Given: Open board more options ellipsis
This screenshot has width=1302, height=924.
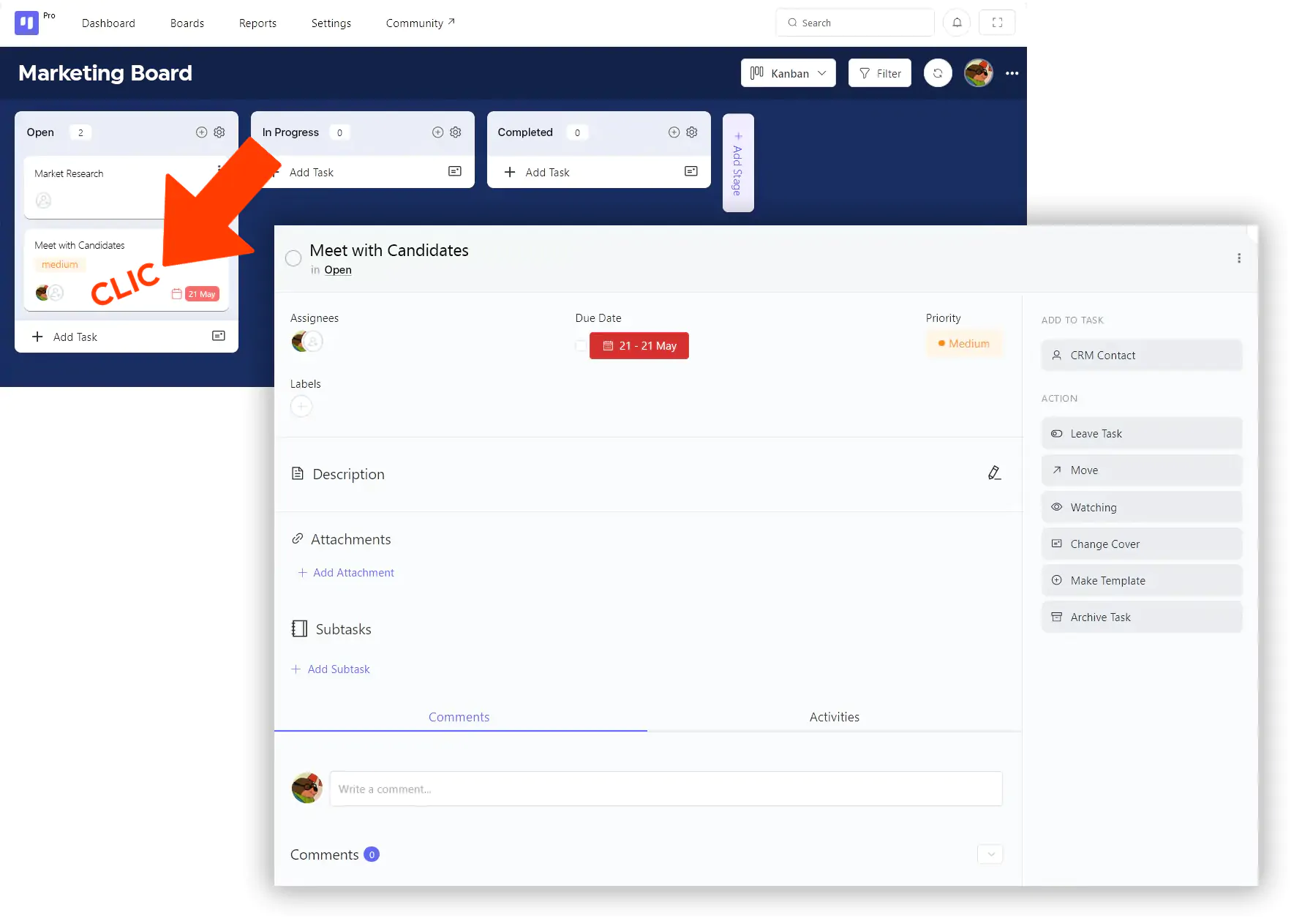Looking at the screenshot, I should tap(1012, 73).
